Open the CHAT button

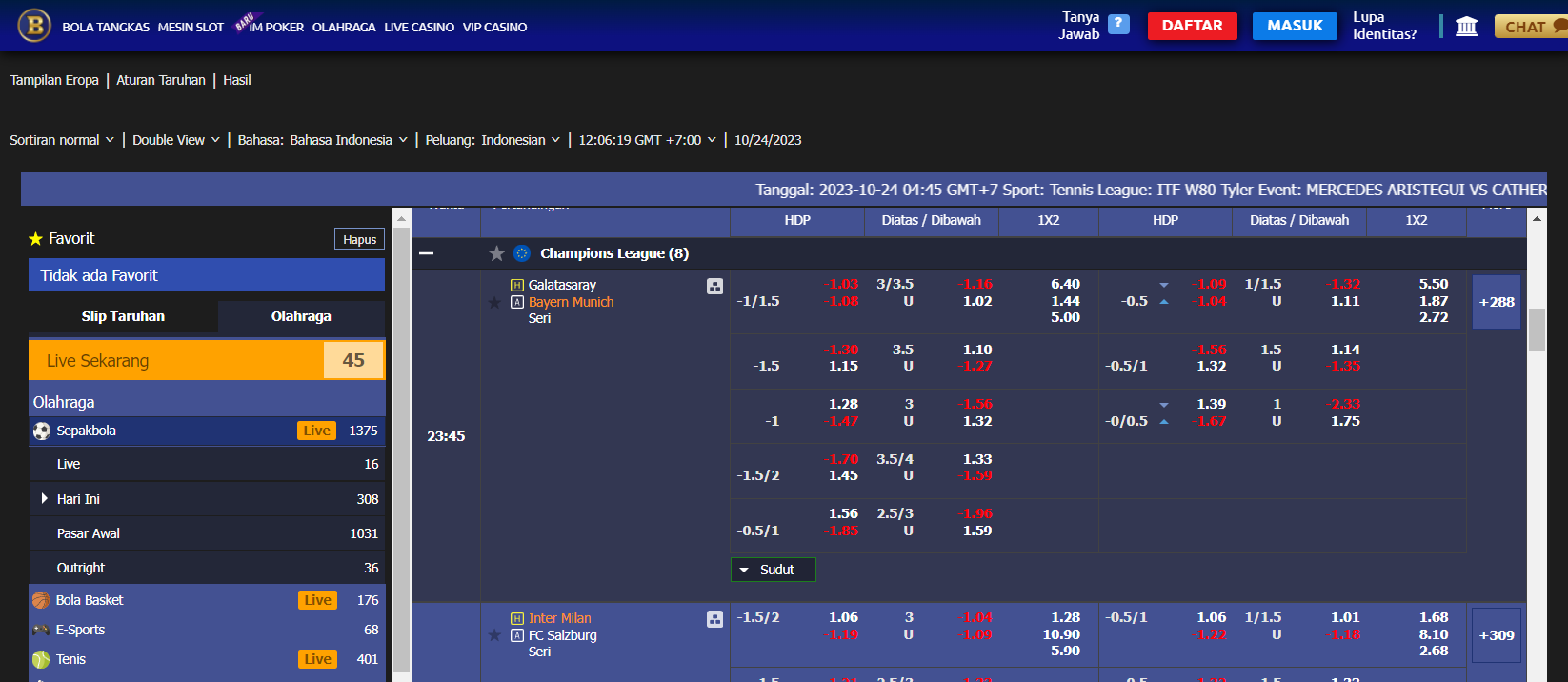pyautogui.click(x=1531, y=27)
